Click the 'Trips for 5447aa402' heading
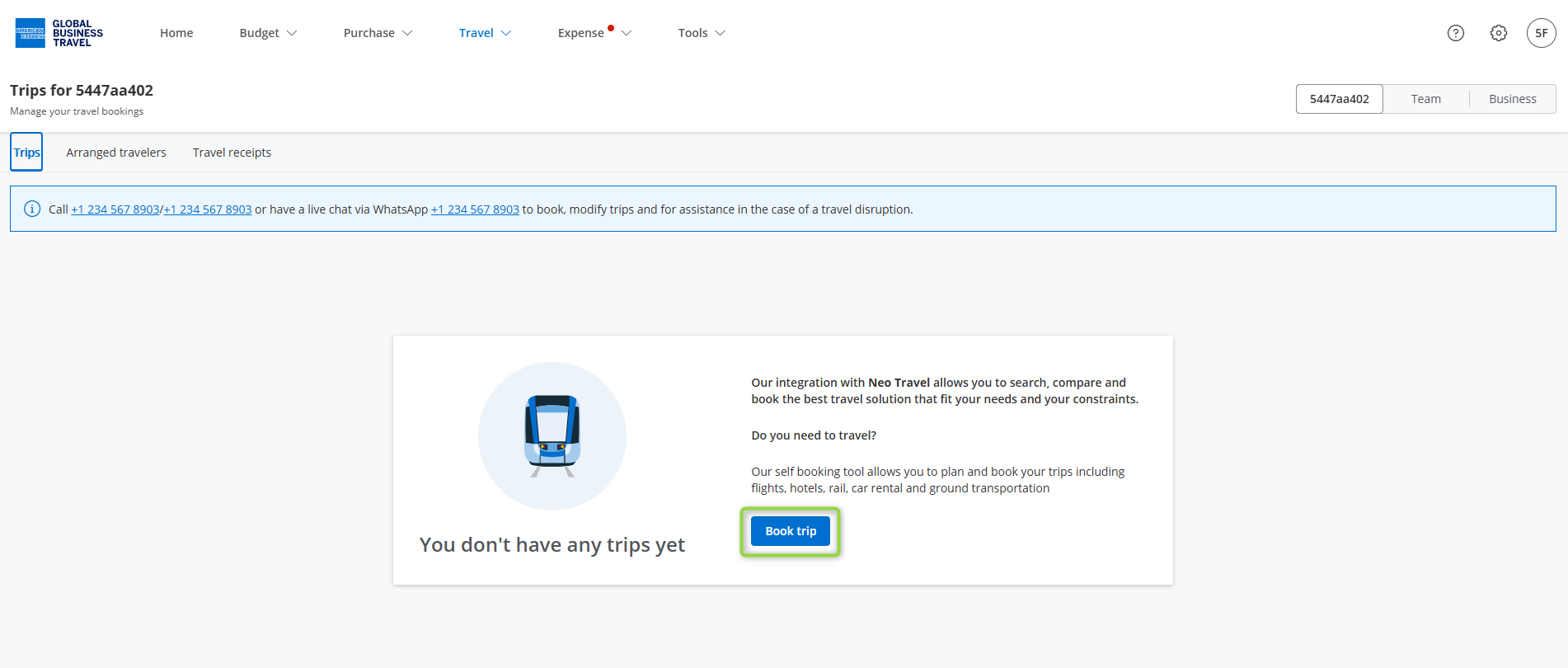The width and height of the screenshot is (1568, 668). pyautogui.click(x=82, y=91)
